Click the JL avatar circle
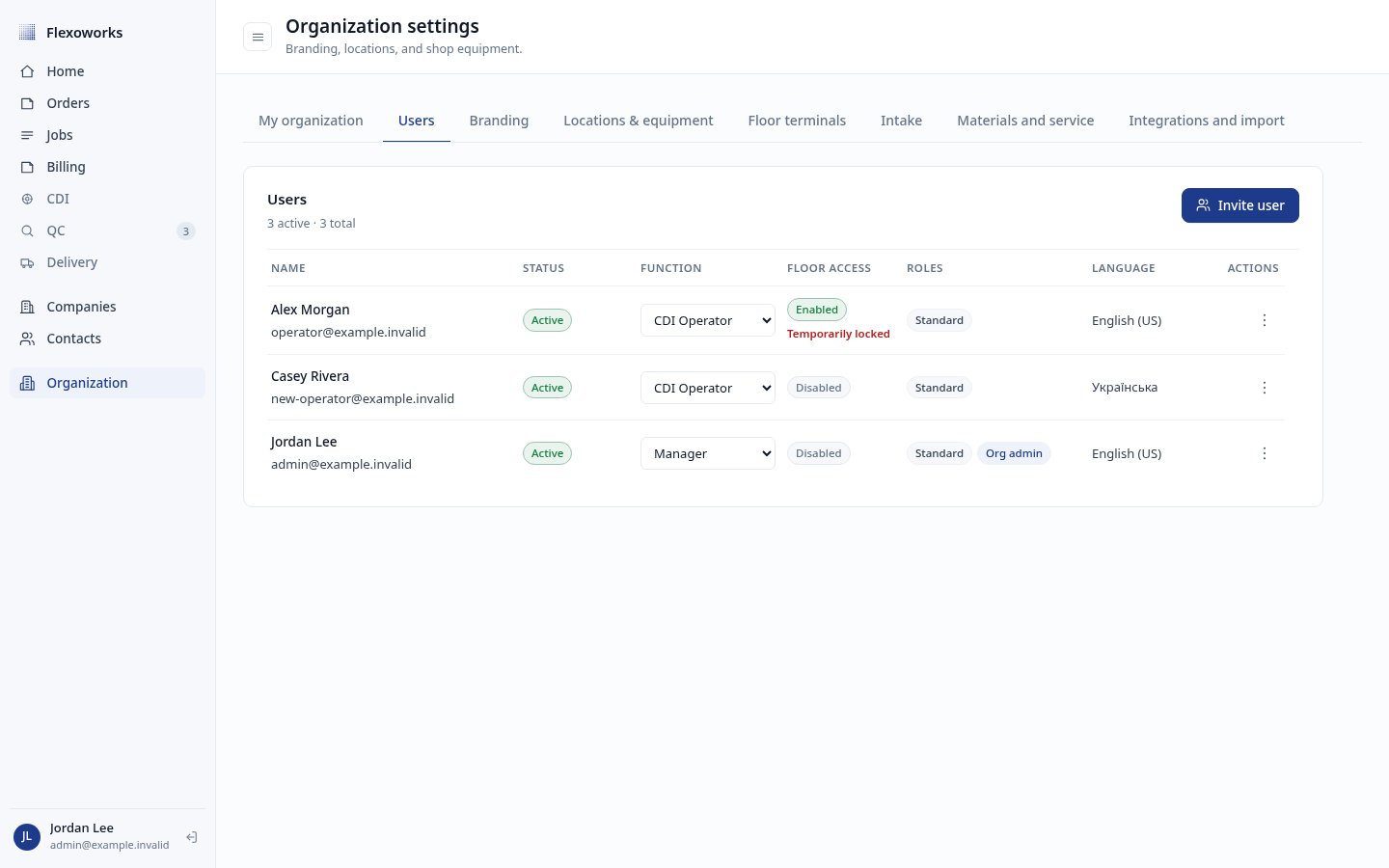The image size is (1389, 868). (x=27, y=836)
